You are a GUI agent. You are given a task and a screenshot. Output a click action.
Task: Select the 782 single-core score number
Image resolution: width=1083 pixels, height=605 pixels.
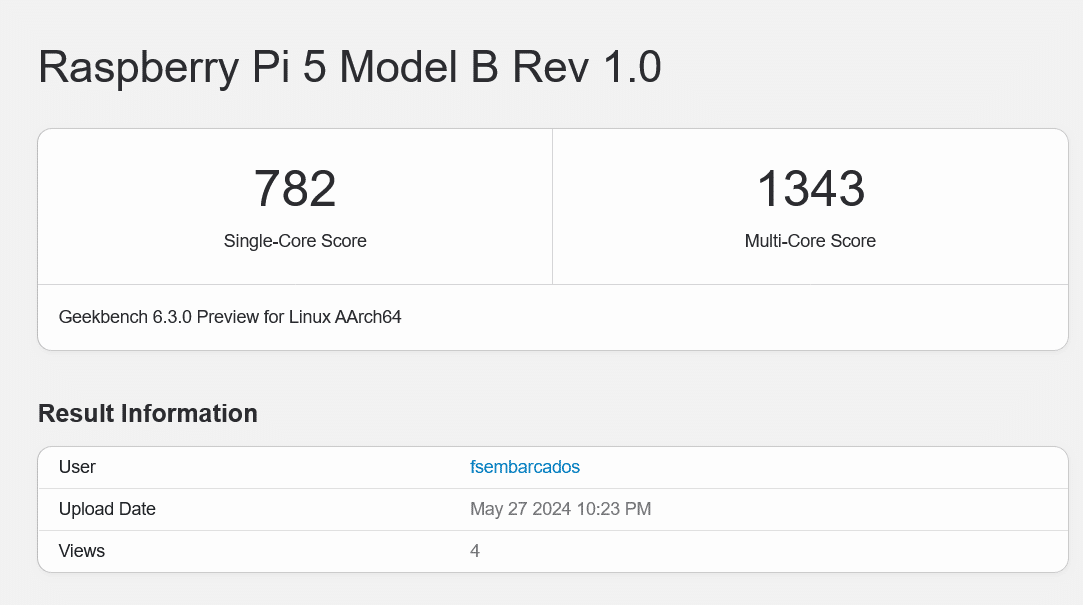click(295, 189)
